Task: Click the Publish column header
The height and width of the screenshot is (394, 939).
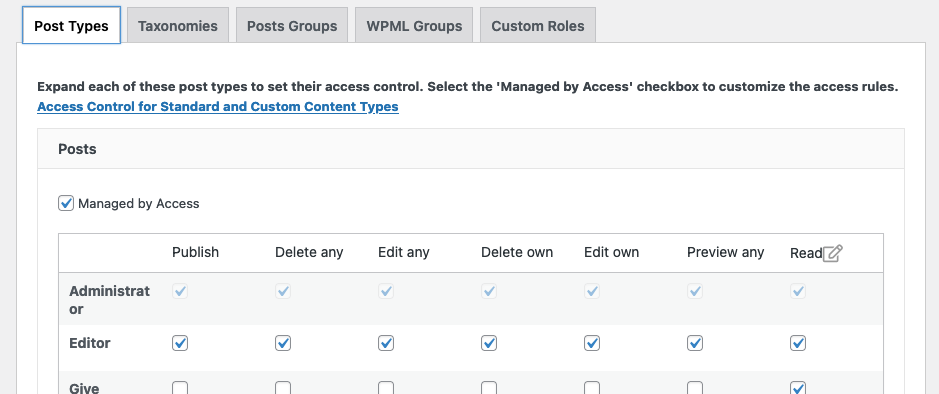Action: [x=195, y=253]
